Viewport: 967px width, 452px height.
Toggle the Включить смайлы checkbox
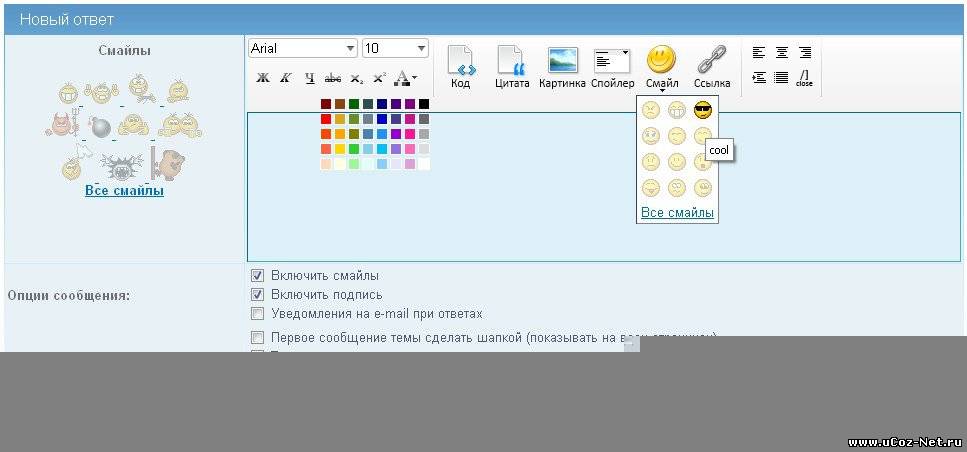pos(258,276)
